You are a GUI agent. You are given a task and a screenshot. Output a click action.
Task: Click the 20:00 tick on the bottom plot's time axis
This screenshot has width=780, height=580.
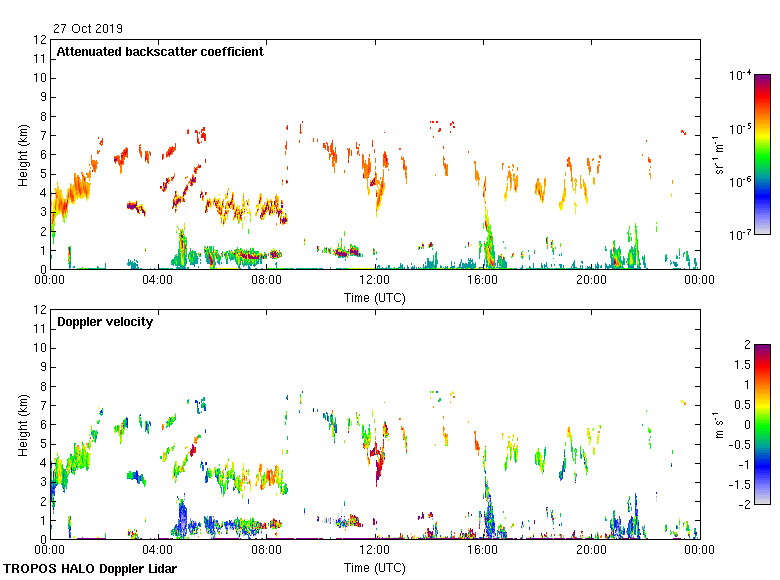pyautogui.click(x=590, y=549)
